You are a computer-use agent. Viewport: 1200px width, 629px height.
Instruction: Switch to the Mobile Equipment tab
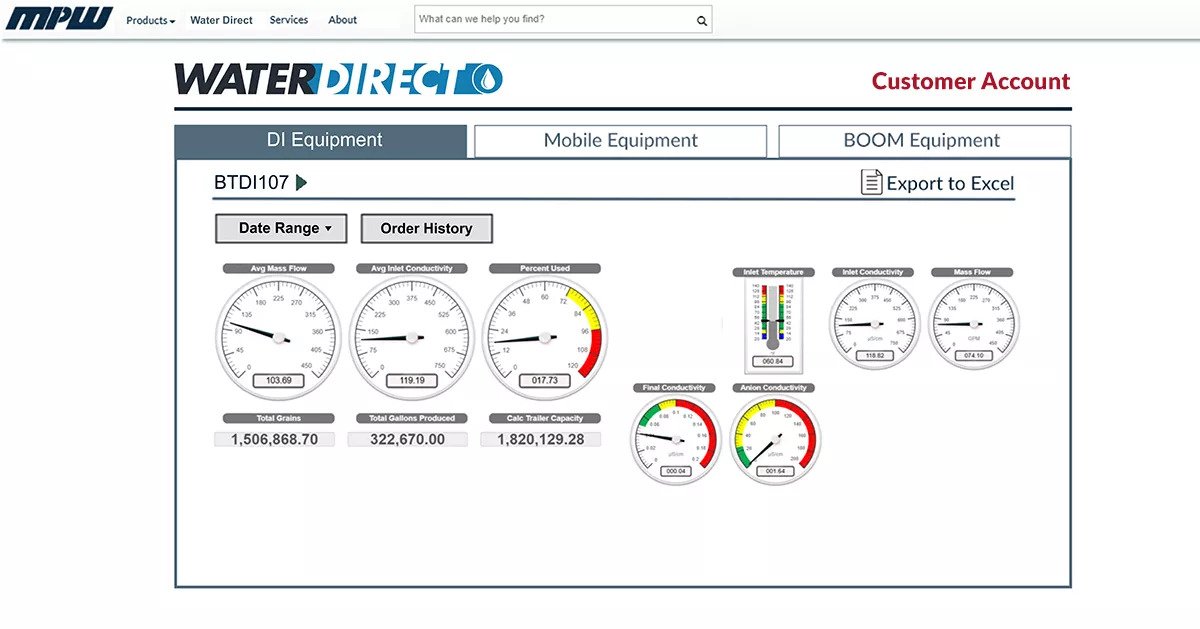pos(620,141)
